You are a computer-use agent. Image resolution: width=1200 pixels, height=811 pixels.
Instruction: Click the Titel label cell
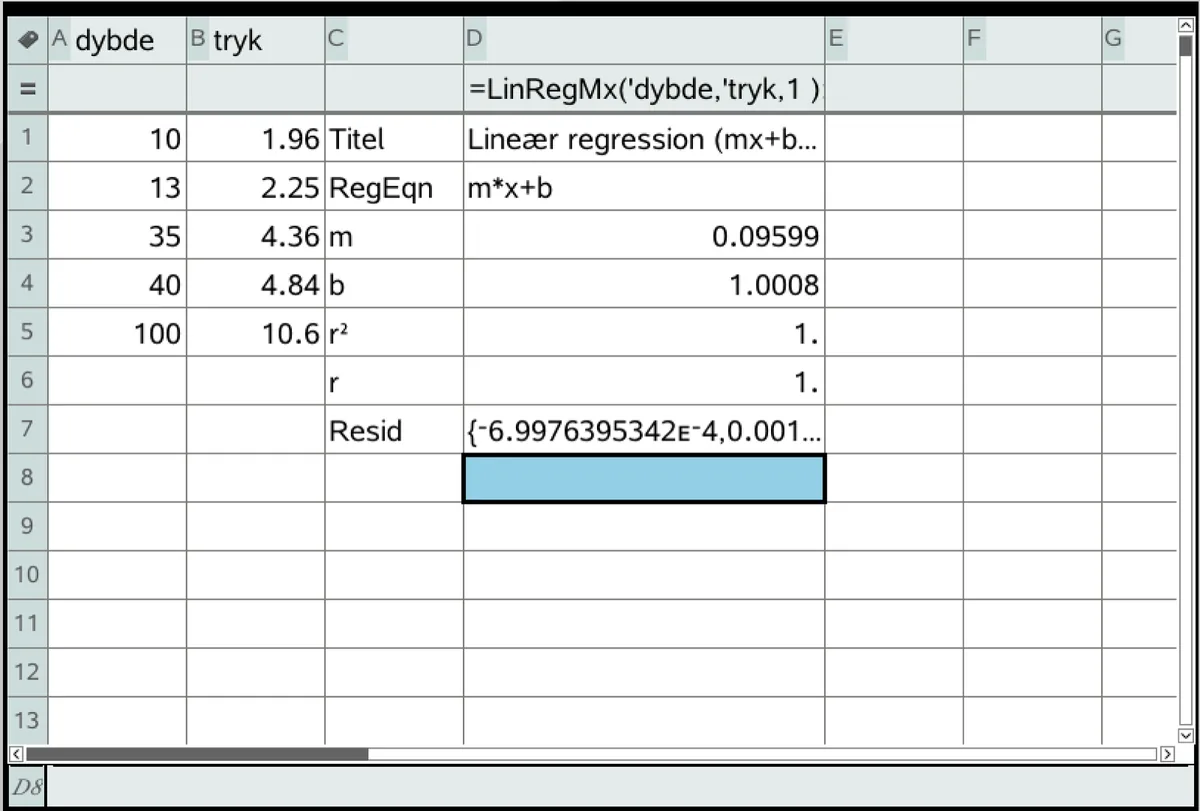pos(393,138)
